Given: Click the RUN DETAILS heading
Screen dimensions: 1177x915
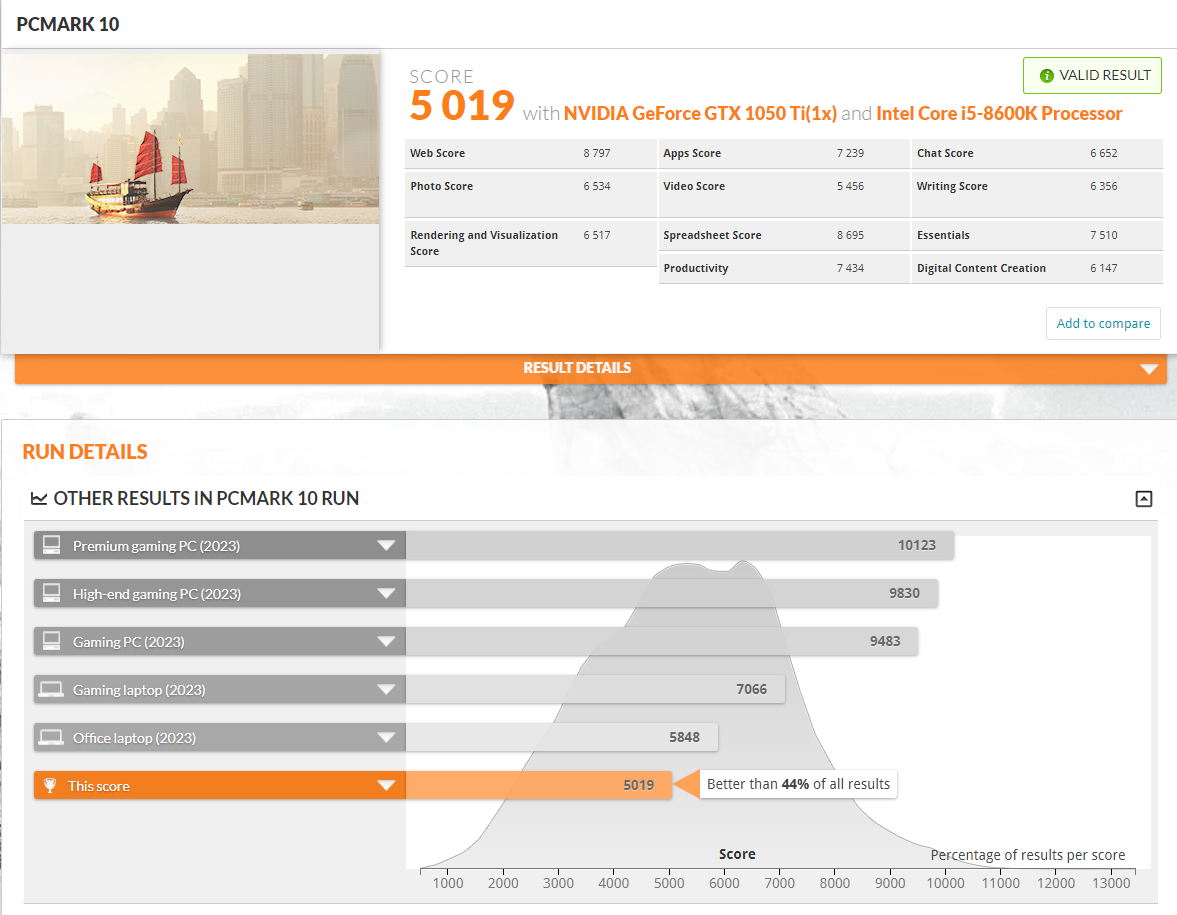Looking at the screenshot, I should (85, 452).
